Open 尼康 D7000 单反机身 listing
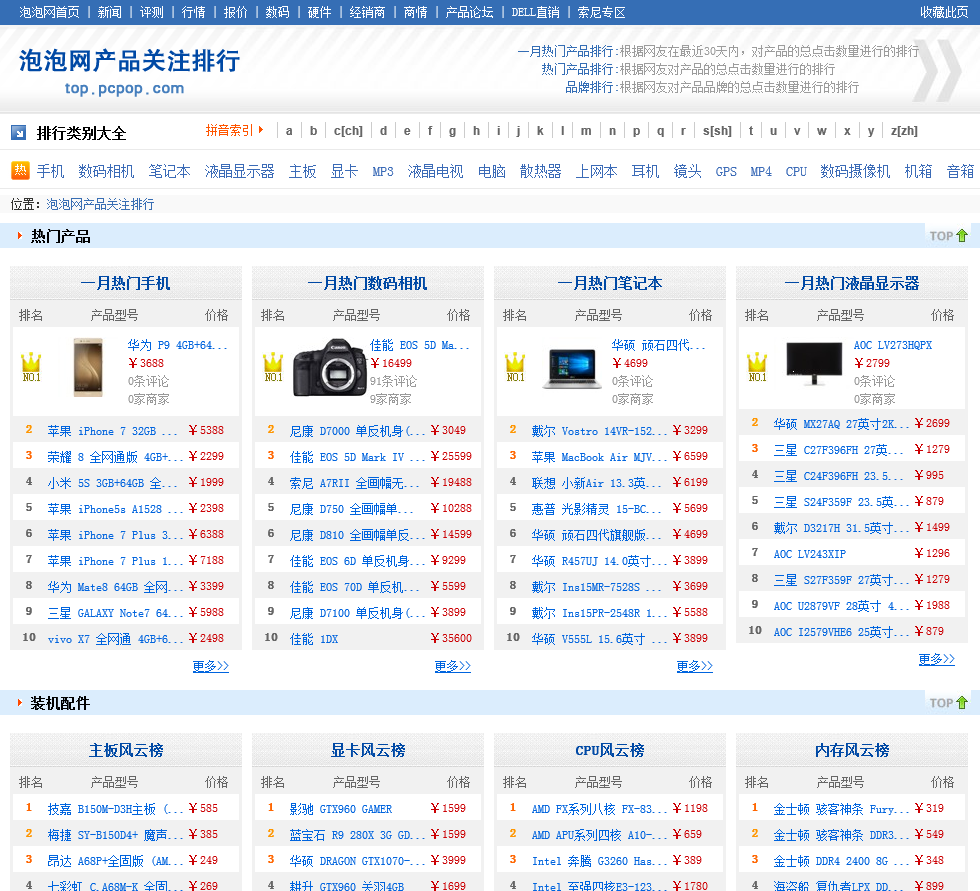 (357, 431)
